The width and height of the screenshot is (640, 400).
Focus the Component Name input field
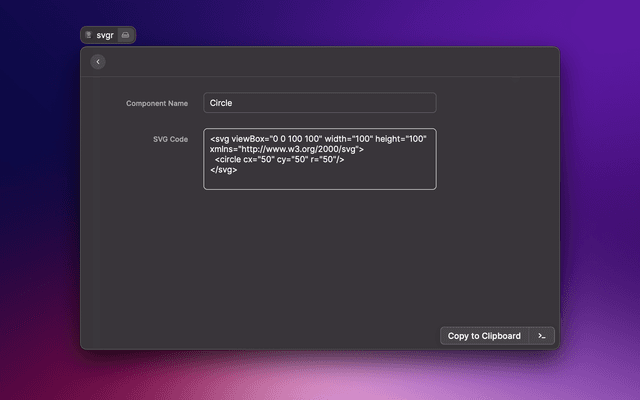point(320,103)
